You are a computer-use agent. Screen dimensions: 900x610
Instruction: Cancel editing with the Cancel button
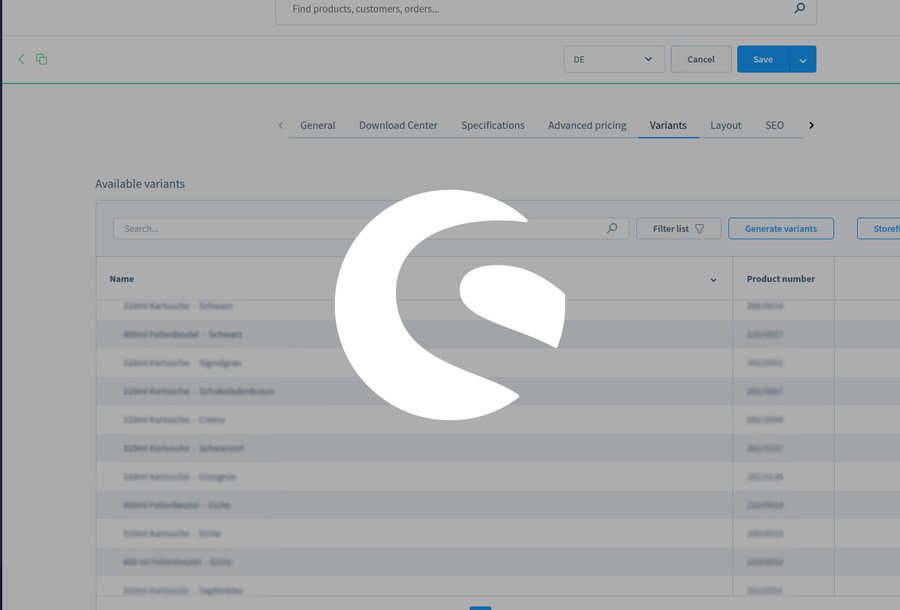click(700, 58)
